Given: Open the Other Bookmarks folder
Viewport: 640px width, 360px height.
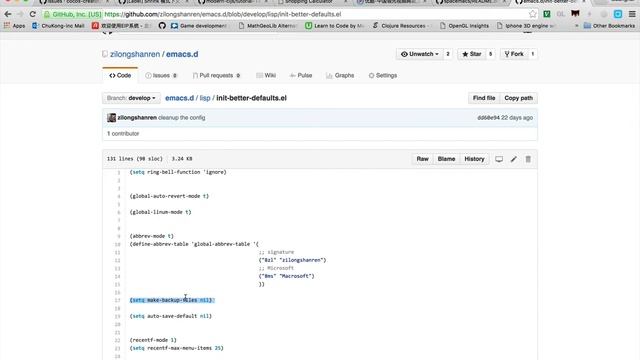Looking at the screenshot, I should click(x=609, y=26).
